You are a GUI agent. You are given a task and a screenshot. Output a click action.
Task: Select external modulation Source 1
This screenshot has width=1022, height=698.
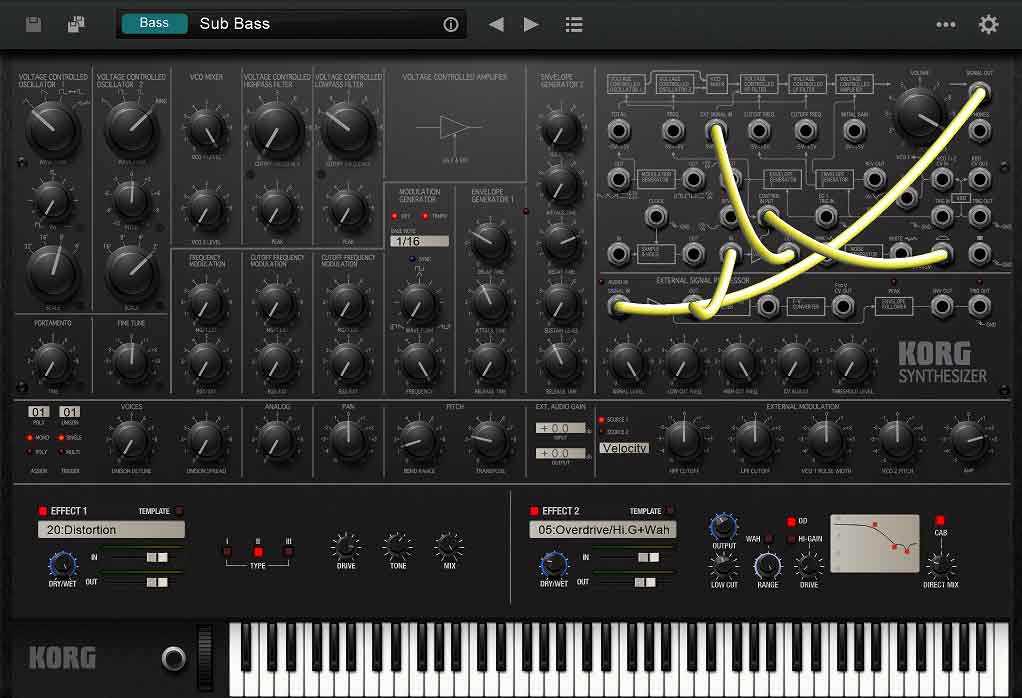[602, 420]
